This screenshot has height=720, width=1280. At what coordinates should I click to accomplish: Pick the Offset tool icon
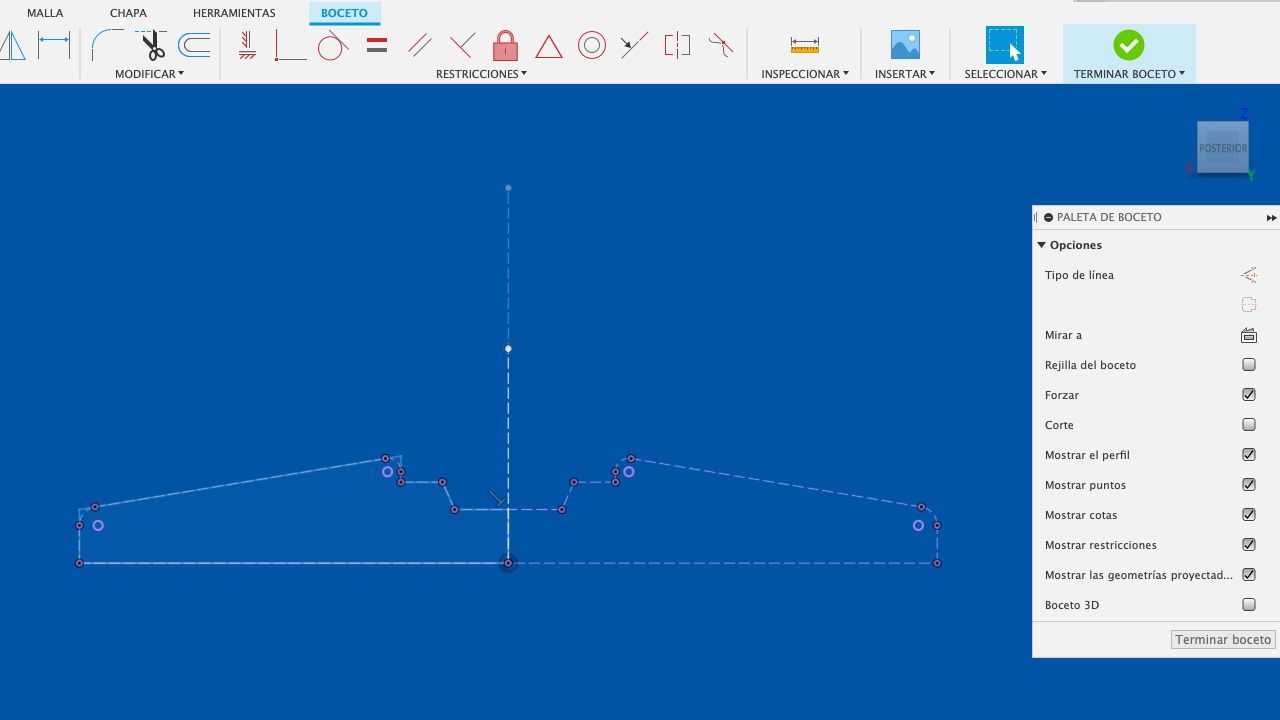tap(194, 45)
